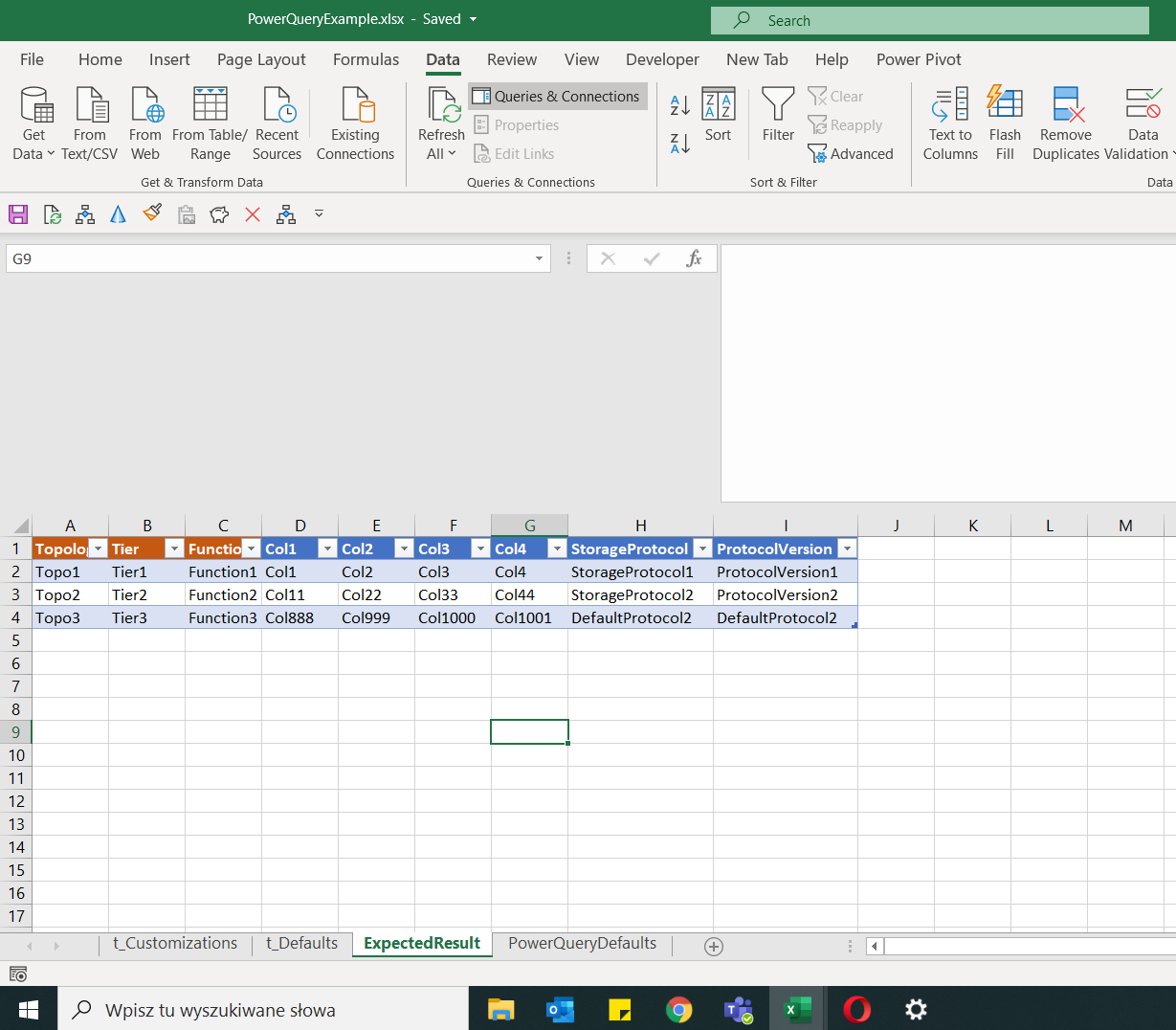Switch to the Insert tab
Viewport: 1176px width, 1030px height.
(169, 59)
